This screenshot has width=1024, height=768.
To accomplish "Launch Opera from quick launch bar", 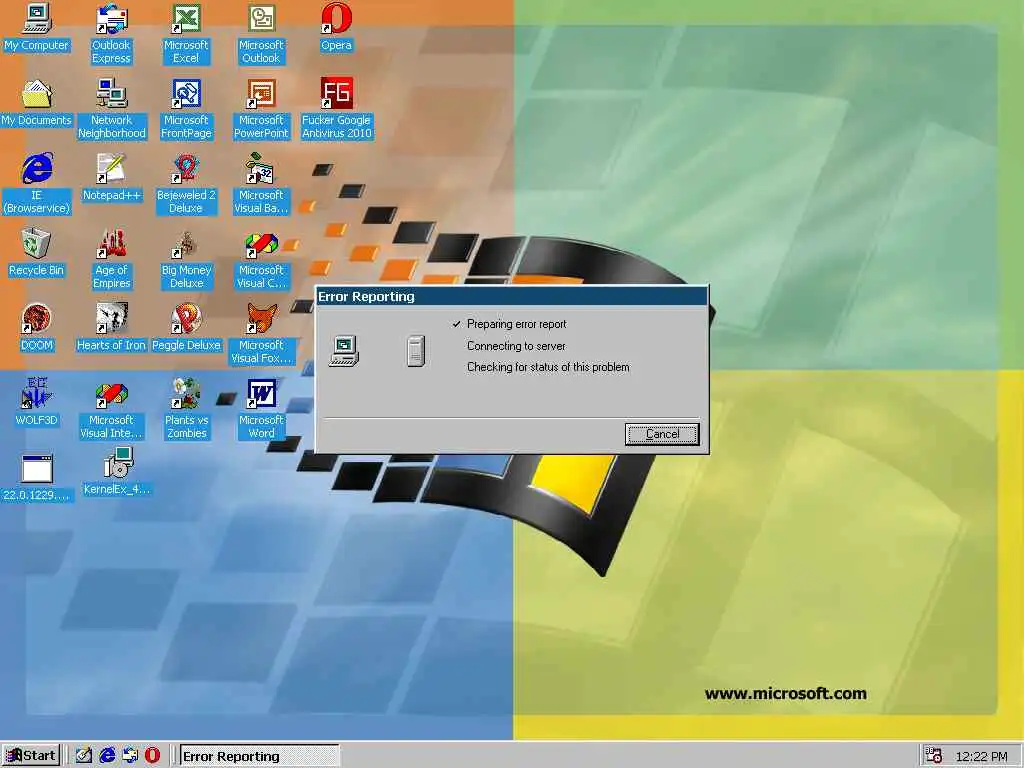I will 152,756.
